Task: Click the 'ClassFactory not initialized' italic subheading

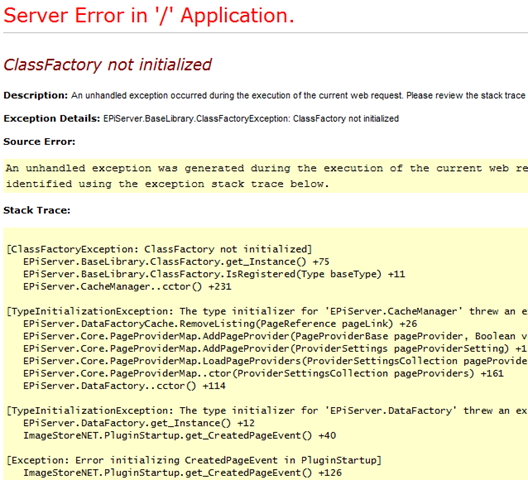Action: (x=107, y=65)
